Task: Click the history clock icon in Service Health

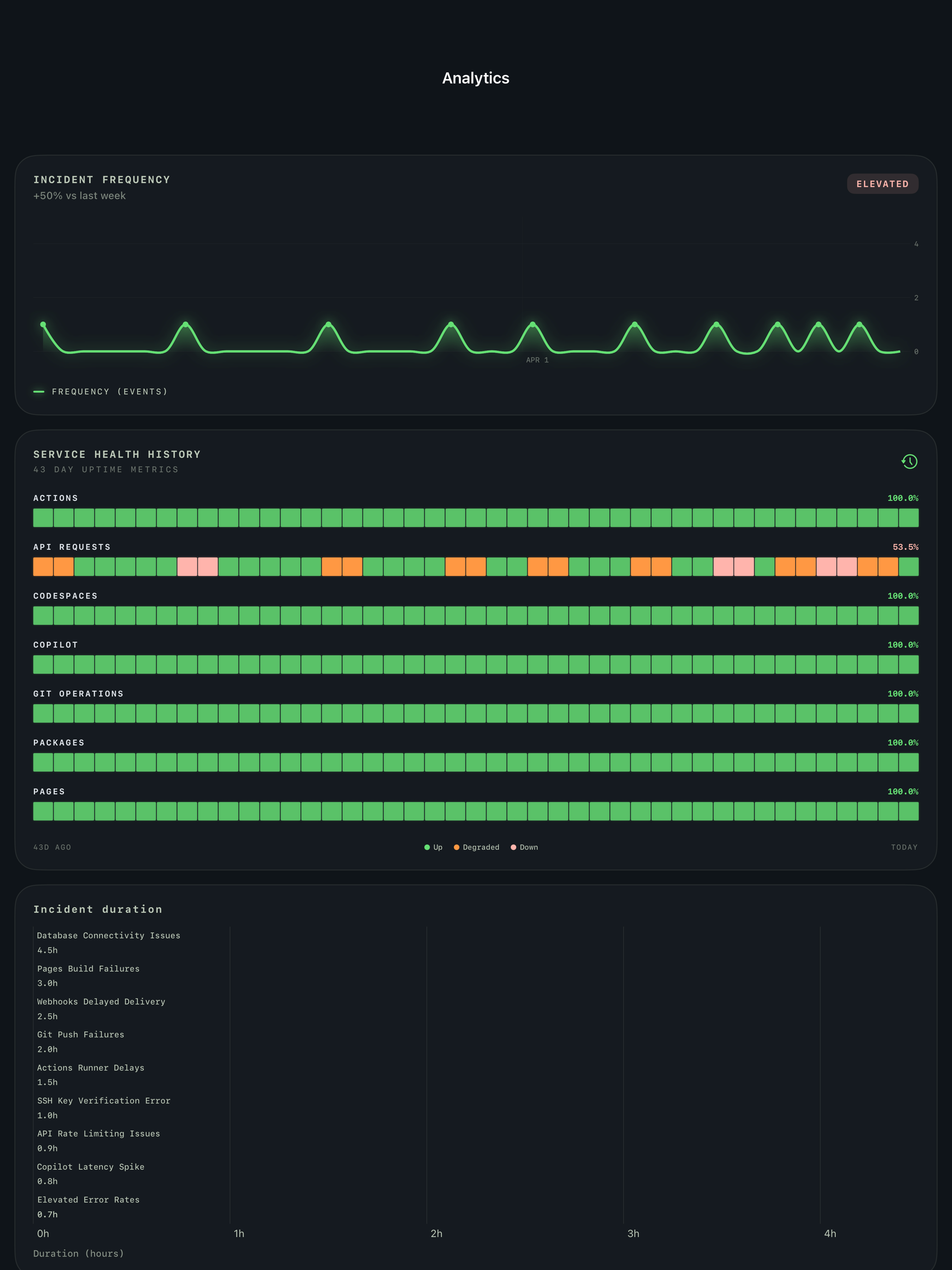Action: [909, 461]
